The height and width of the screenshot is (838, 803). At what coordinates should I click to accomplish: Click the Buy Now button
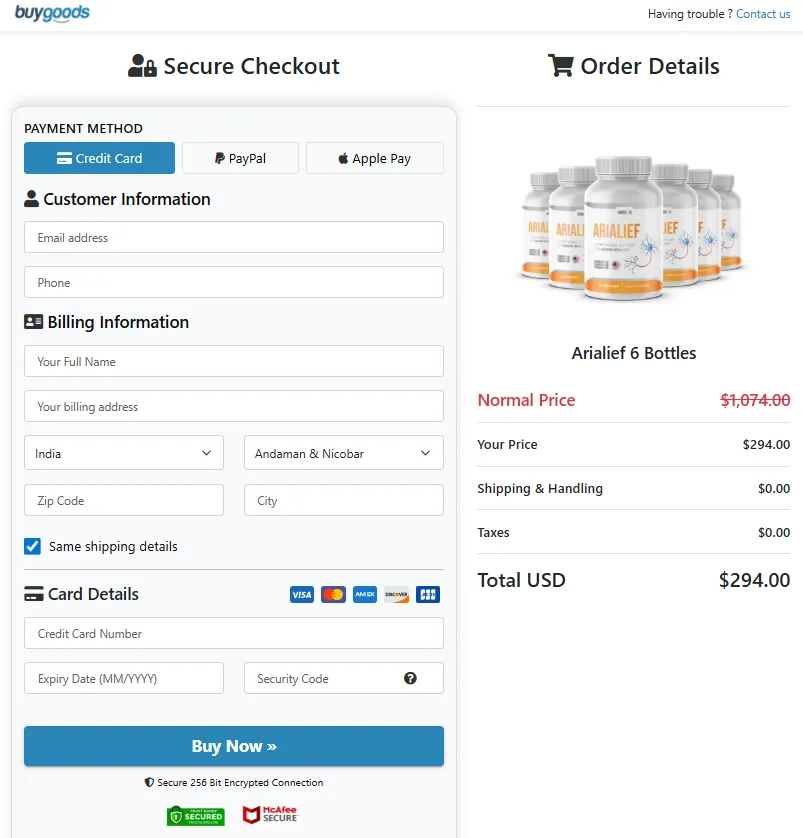click(234, 746)
